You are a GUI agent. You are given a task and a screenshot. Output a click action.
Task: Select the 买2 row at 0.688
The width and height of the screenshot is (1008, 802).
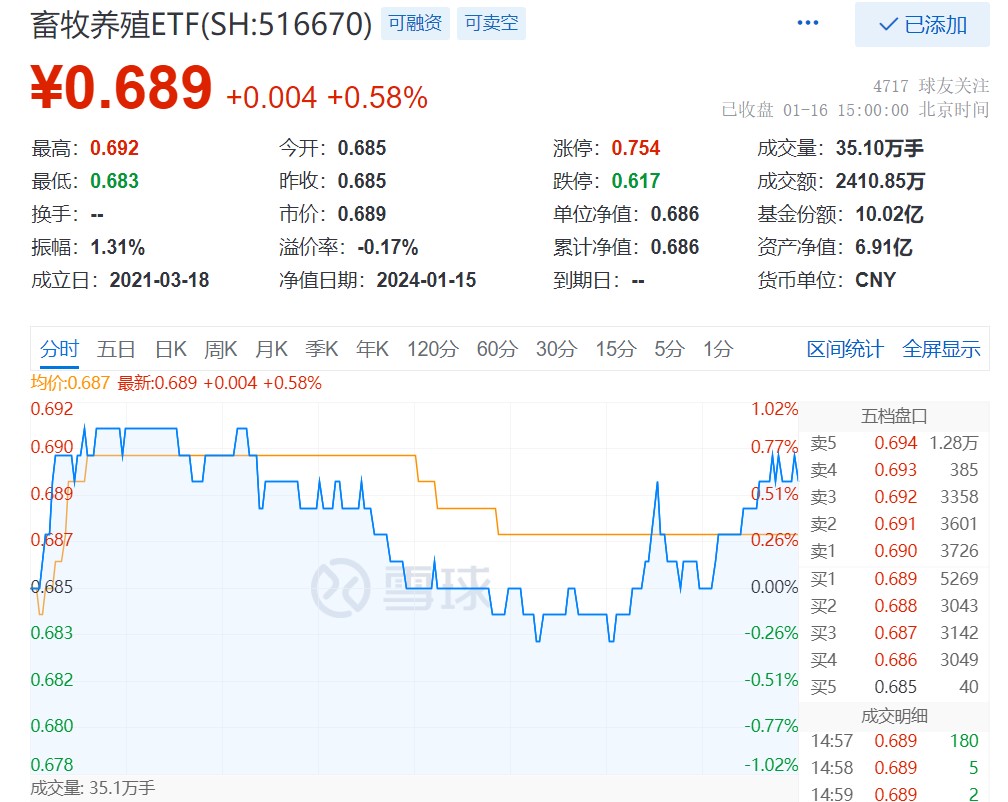point(894,606)
